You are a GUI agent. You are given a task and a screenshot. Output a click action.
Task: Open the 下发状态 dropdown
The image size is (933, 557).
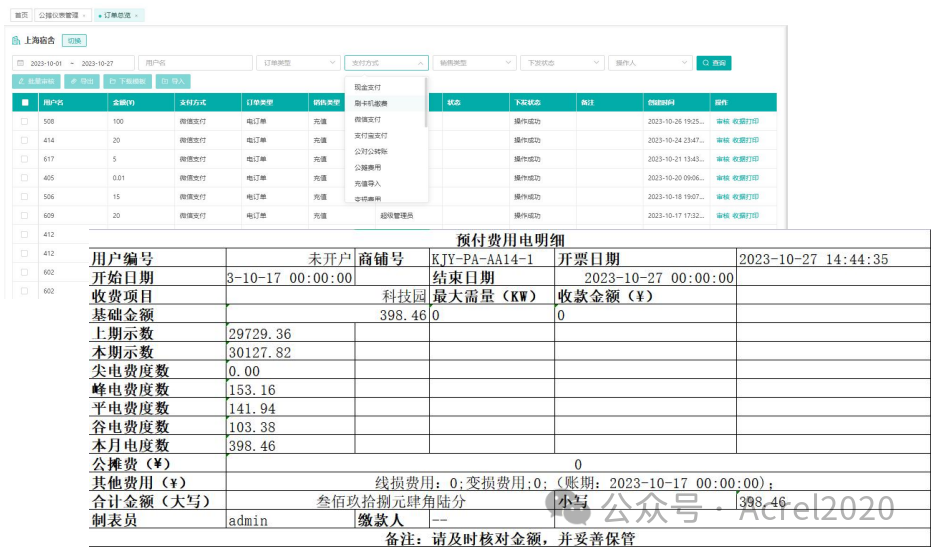click(x=562, y=63)
